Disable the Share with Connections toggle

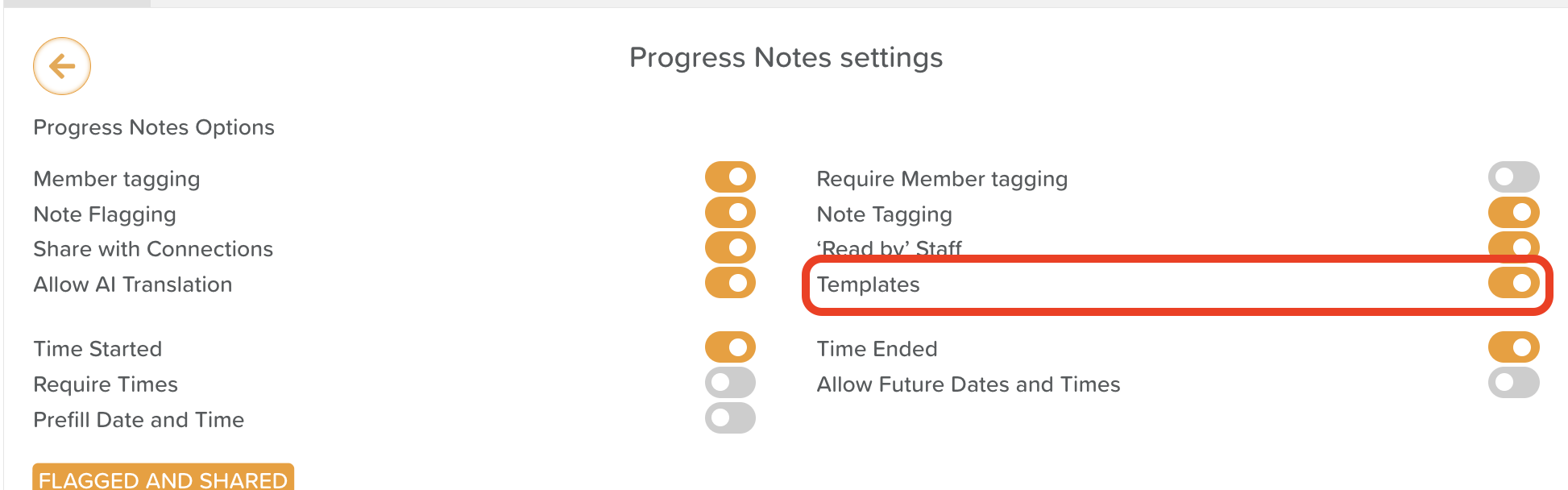[x=730, y=247]
